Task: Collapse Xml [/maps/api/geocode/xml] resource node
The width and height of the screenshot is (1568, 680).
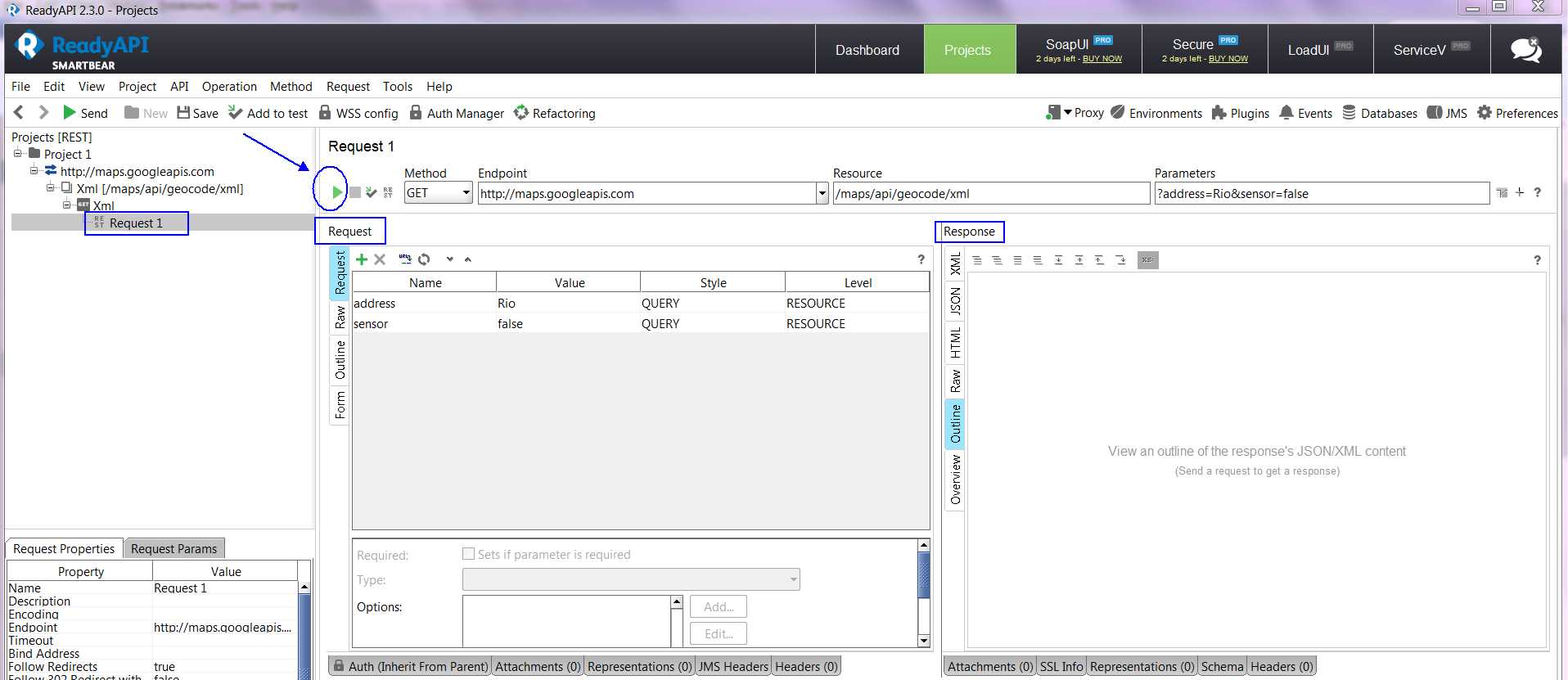Action: pos(50,187)
